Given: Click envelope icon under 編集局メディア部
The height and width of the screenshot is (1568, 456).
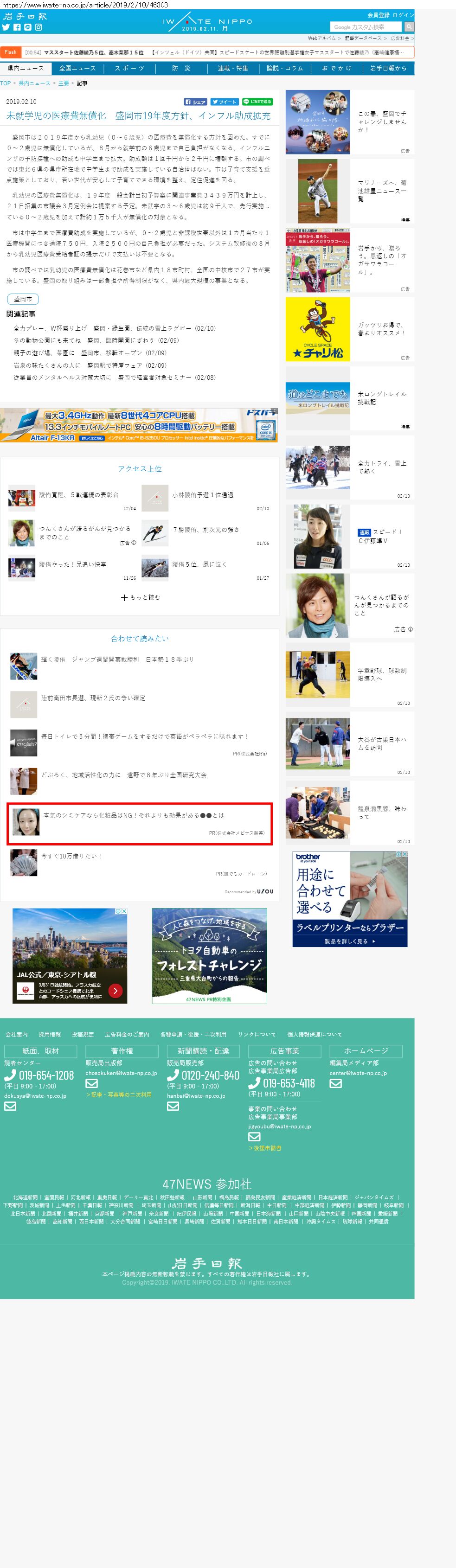Looking at the screenshot, I should coord(335,1083).
